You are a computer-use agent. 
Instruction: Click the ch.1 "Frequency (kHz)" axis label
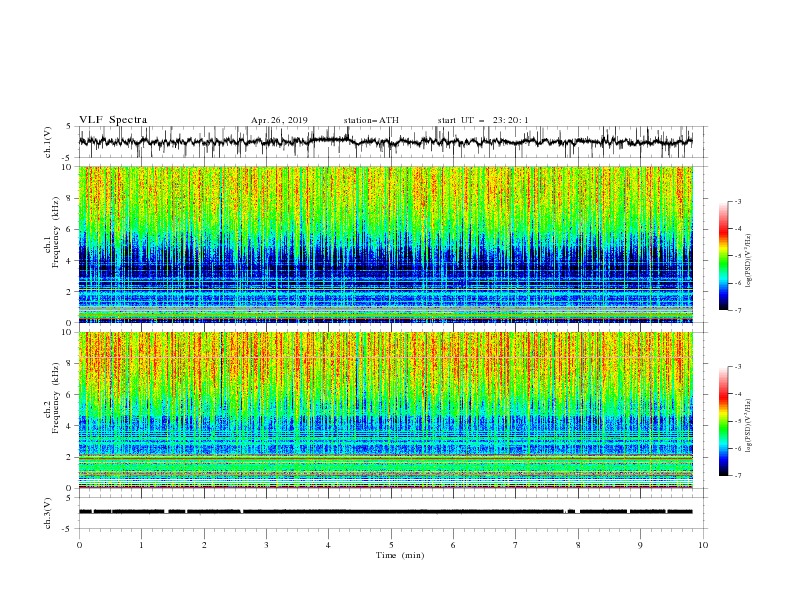(x=56, y=232)
